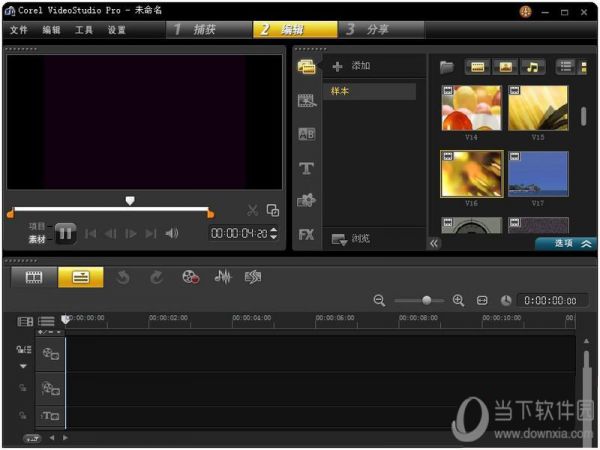Open the 浏览 browse dropdown
600x450 pixels.
(350, 239)
